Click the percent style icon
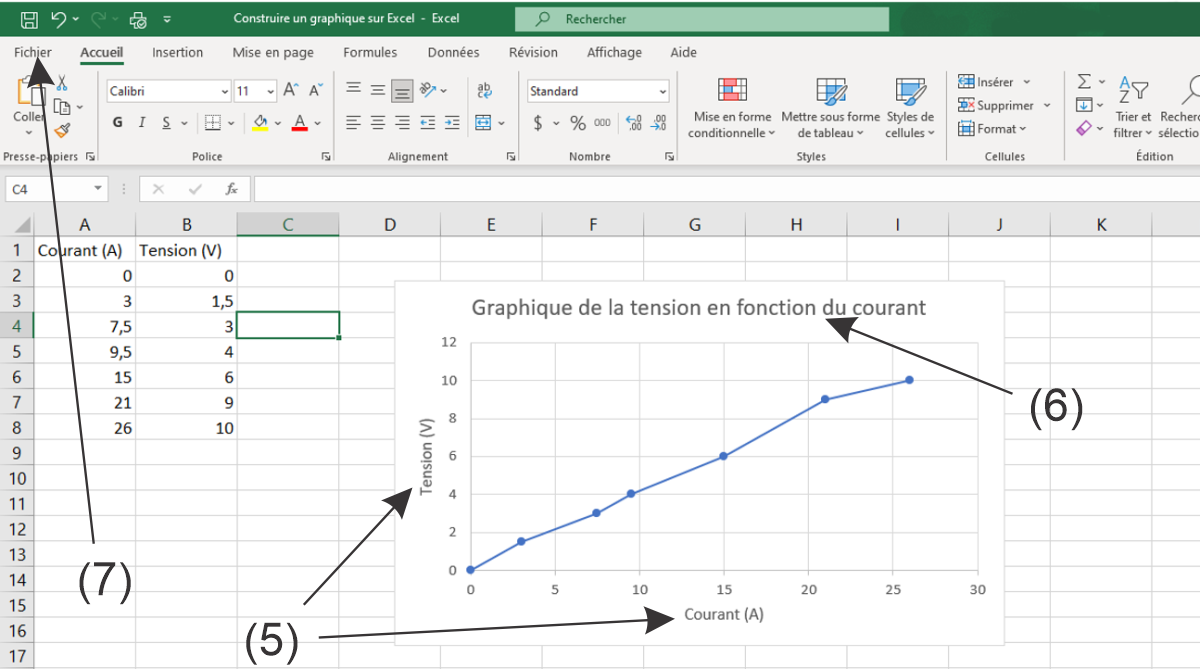 click(x=578, y=123)
